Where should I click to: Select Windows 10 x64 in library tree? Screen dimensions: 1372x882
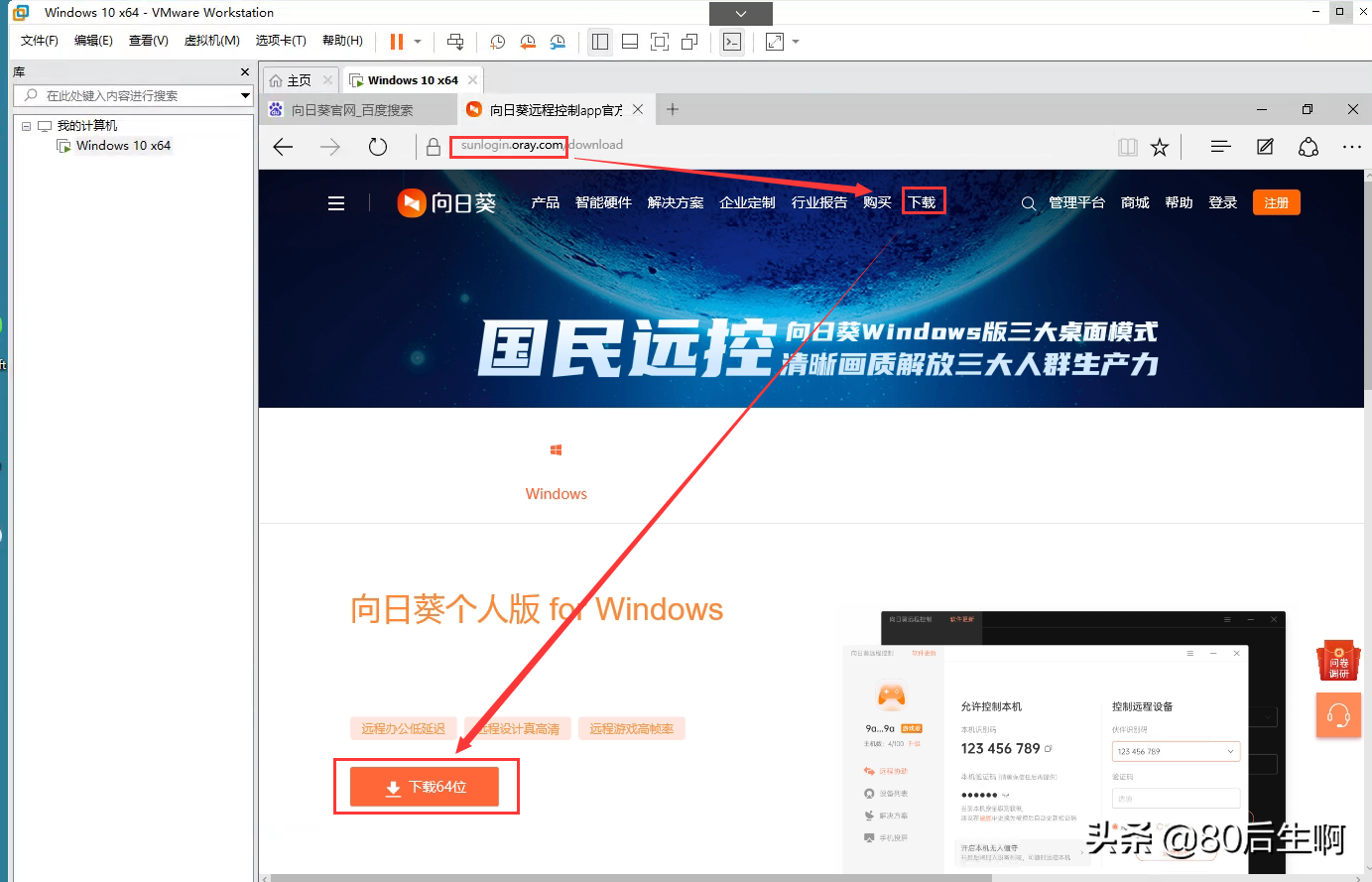click(x=123, y=146)
